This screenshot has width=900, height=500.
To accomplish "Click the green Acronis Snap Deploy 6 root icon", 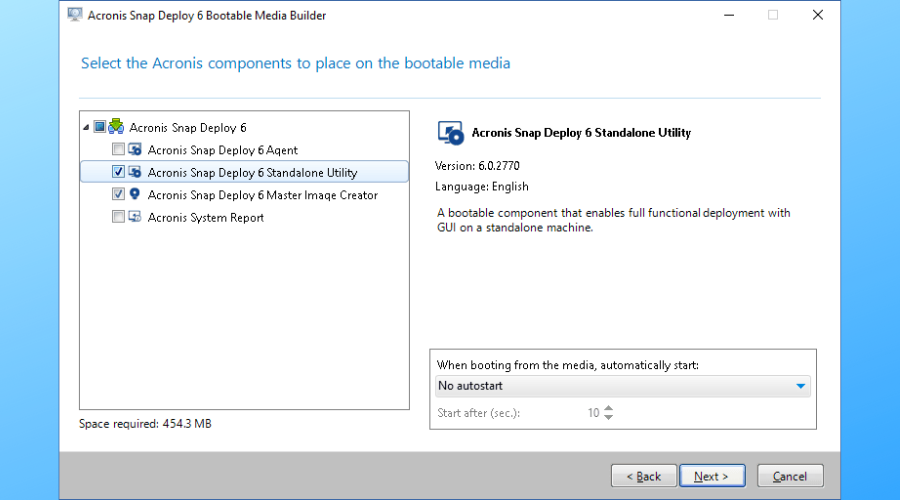I will click(x=116, y=126).
